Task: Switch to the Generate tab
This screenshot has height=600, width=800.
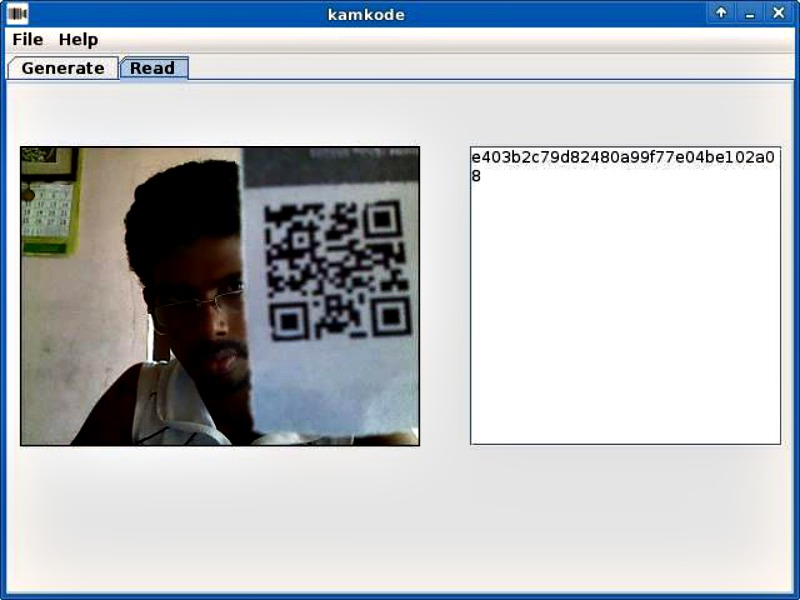Action: pyautogui.click(x=63, y=68)
